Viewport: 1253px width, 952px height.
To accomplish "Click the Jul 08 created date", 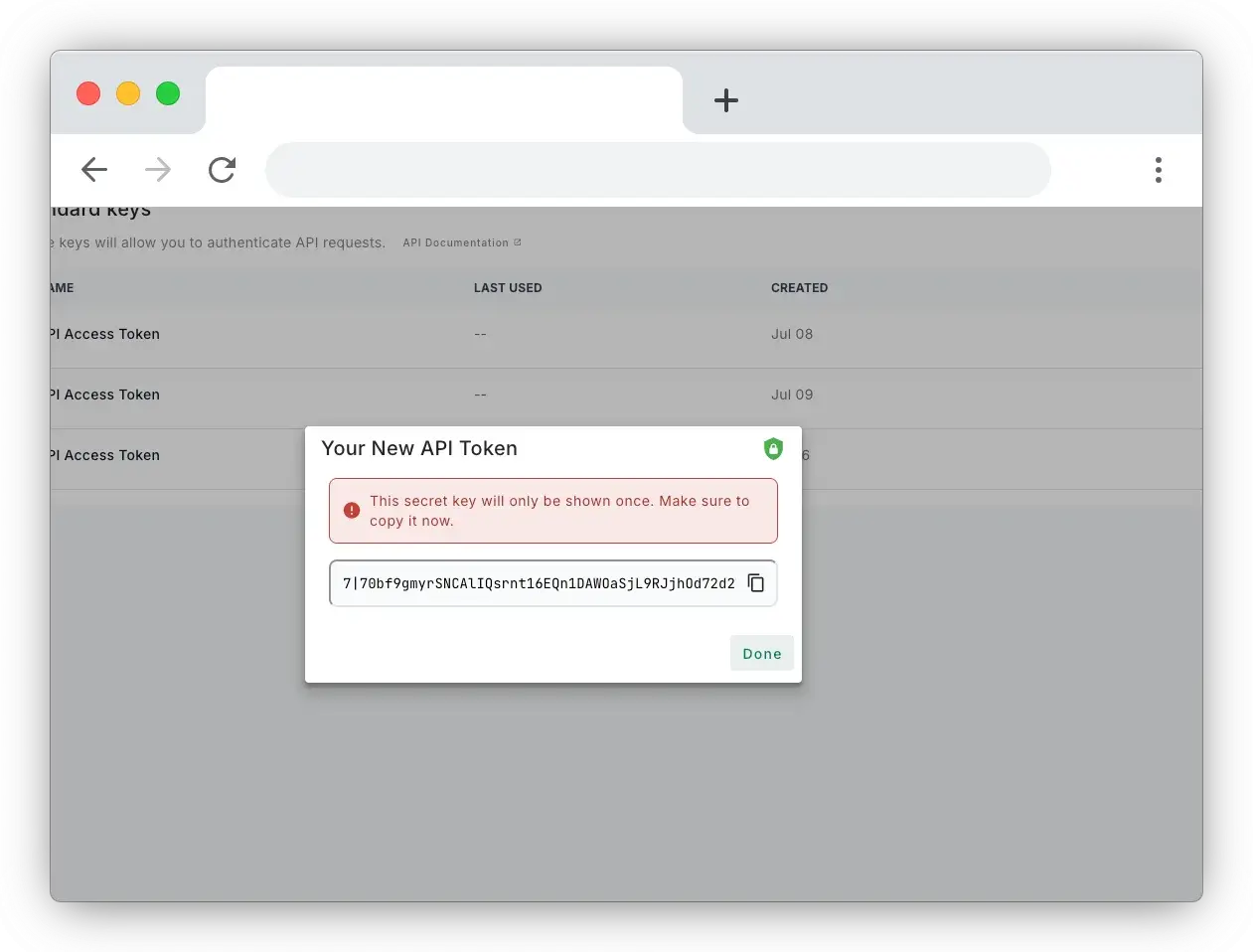I will click(792, 335).
